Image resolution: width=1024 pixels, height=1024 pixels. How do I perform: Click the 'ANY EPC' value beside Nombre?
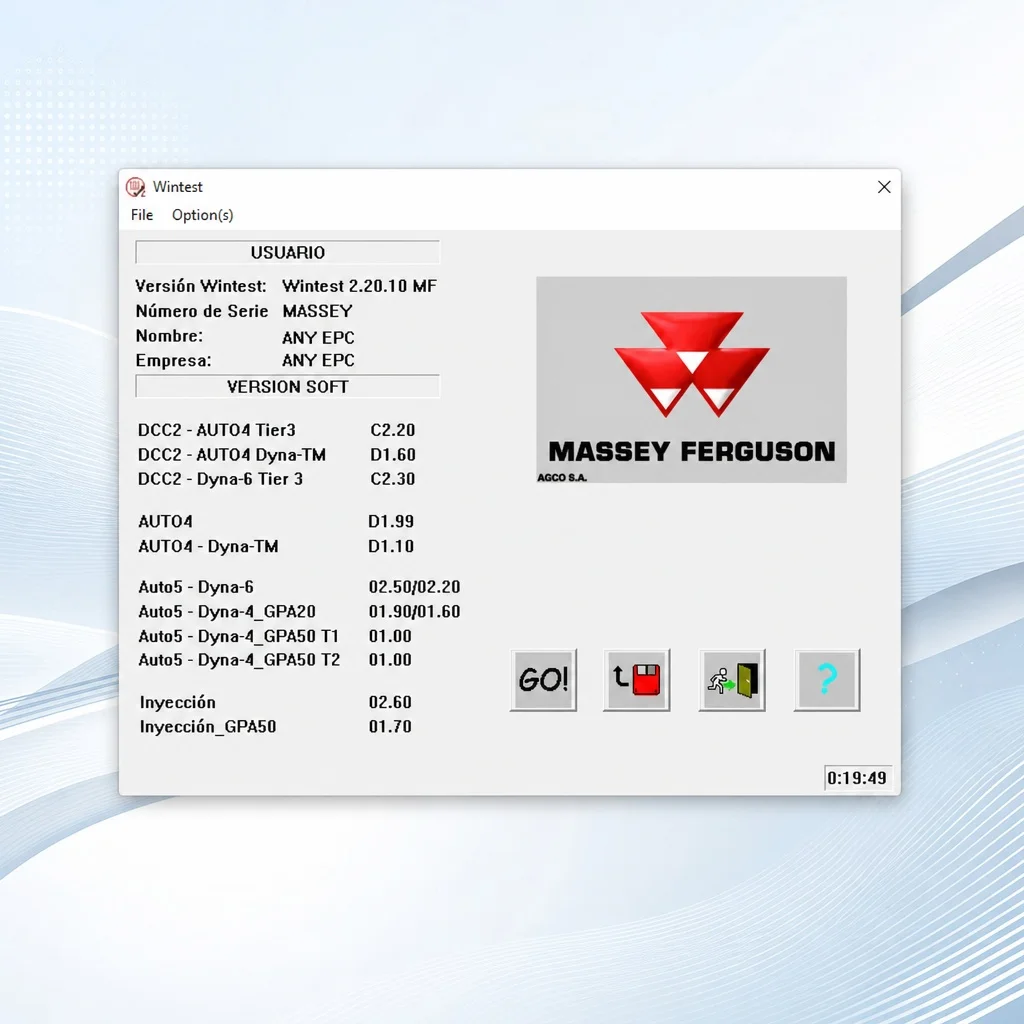click(318, 338)
